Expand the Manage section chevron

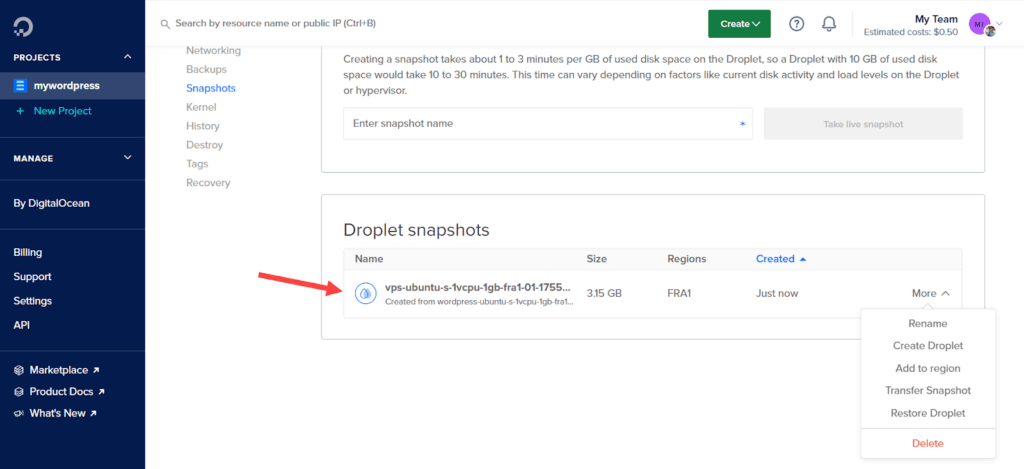point(128,158)
